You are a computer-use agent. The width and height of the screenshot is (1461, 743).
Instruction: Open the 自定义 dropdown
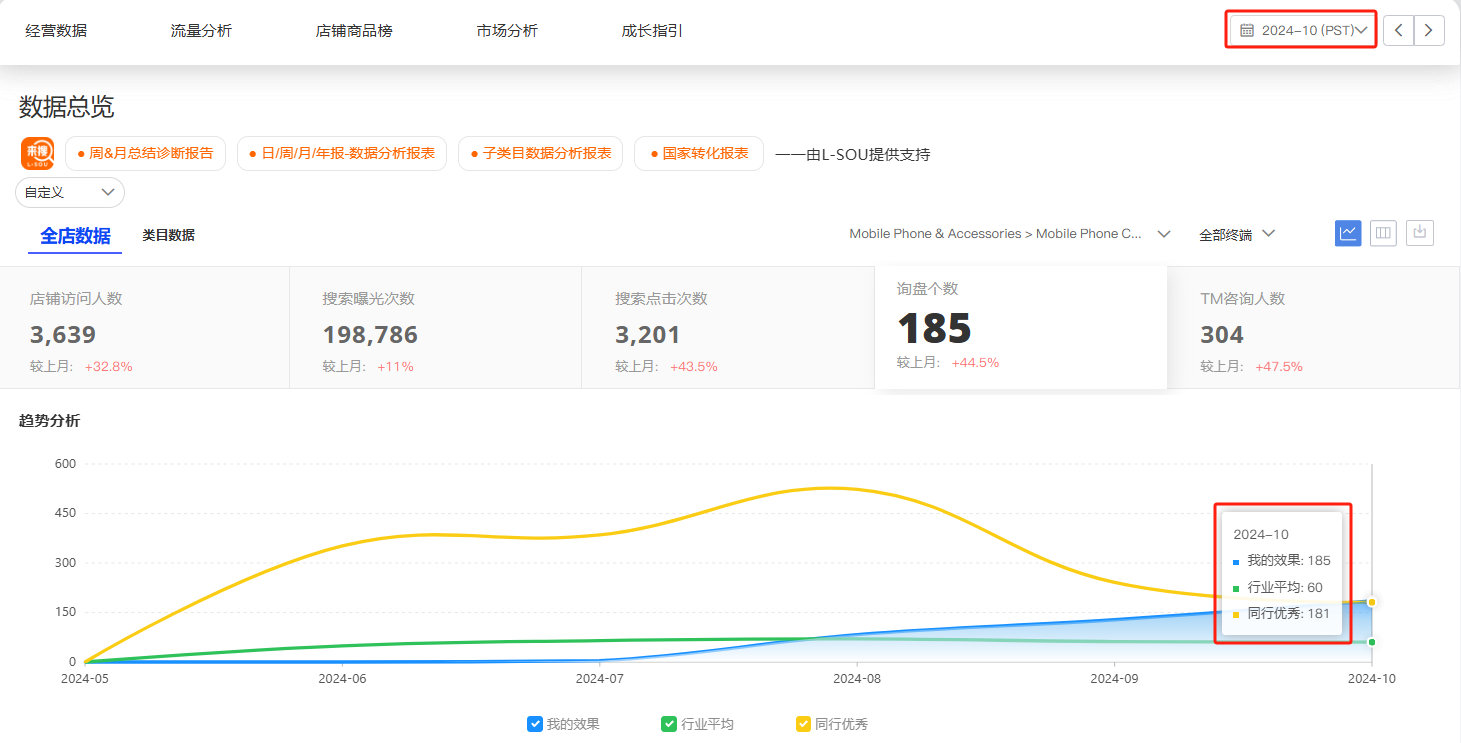[x=70, y=192]
